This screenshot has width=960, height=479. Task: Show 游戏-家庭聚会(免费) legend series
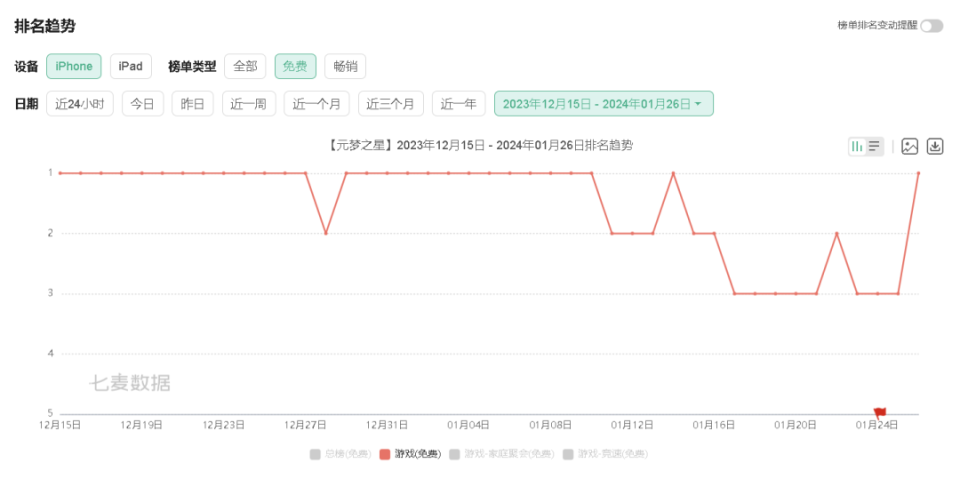(x=502, y=454)
